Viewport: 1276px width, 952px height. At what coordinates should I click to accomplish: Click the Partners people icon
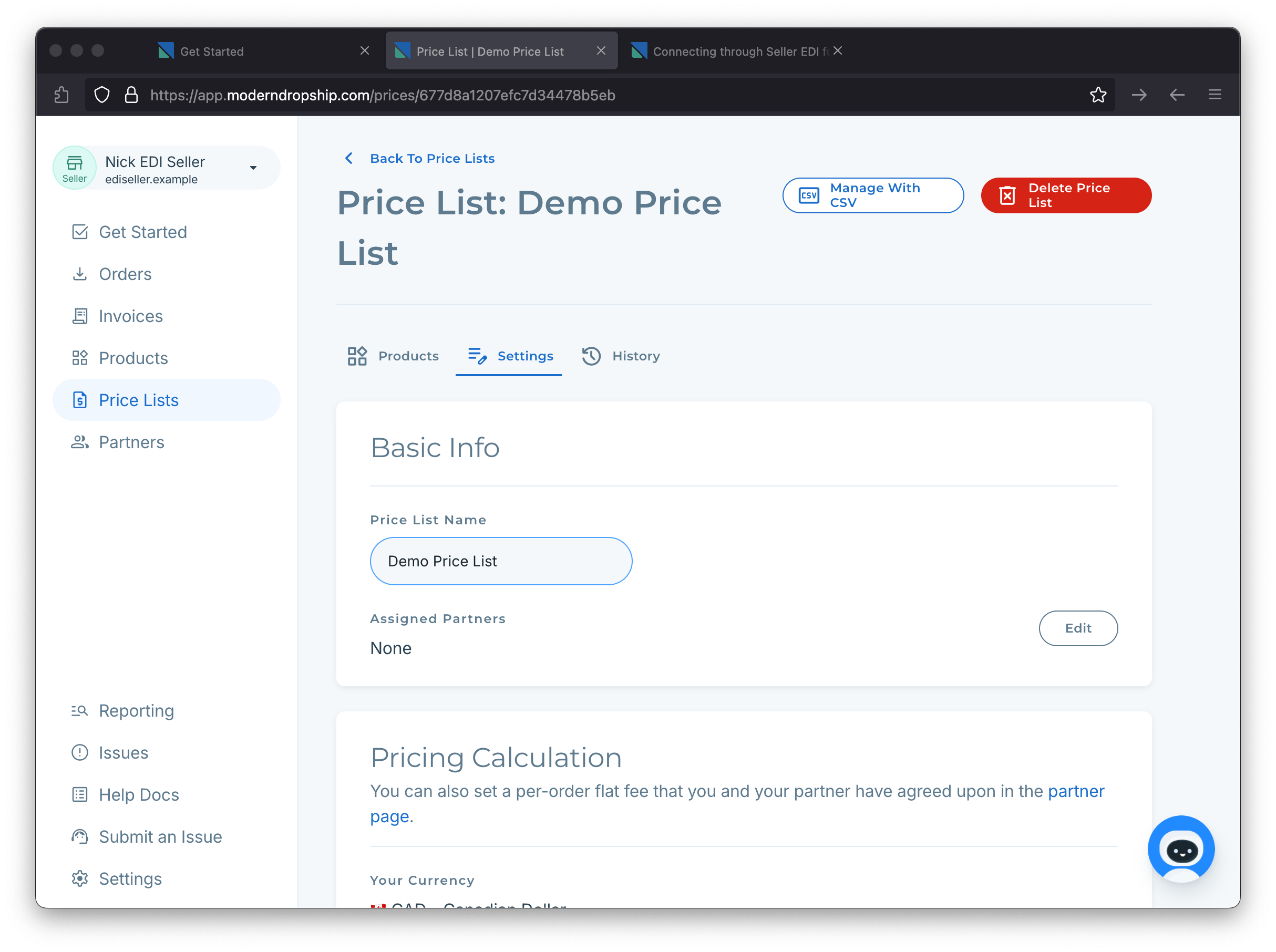[79, 442]
